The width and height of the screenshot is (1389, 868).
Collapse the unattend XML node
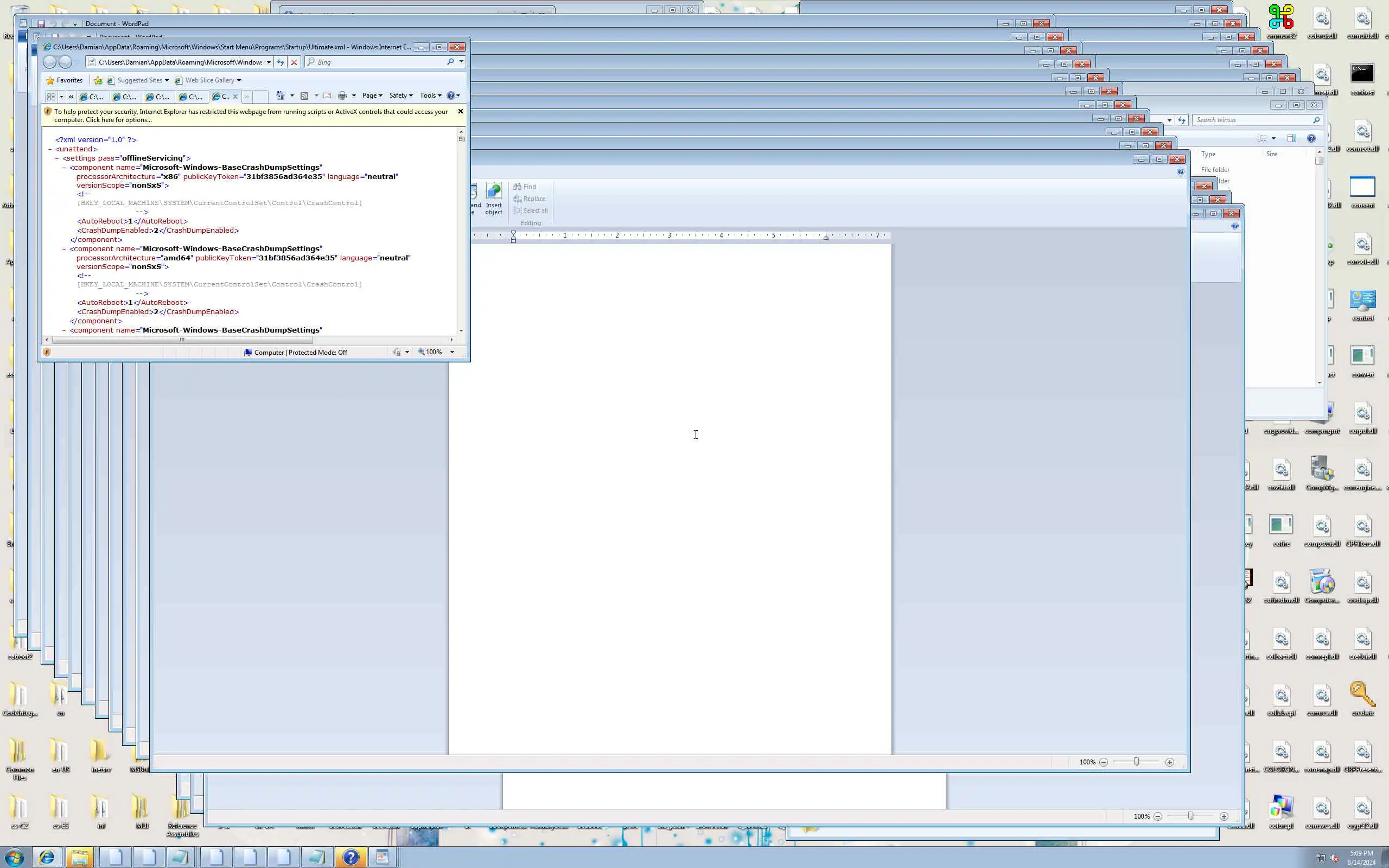(x=50, y=149)
